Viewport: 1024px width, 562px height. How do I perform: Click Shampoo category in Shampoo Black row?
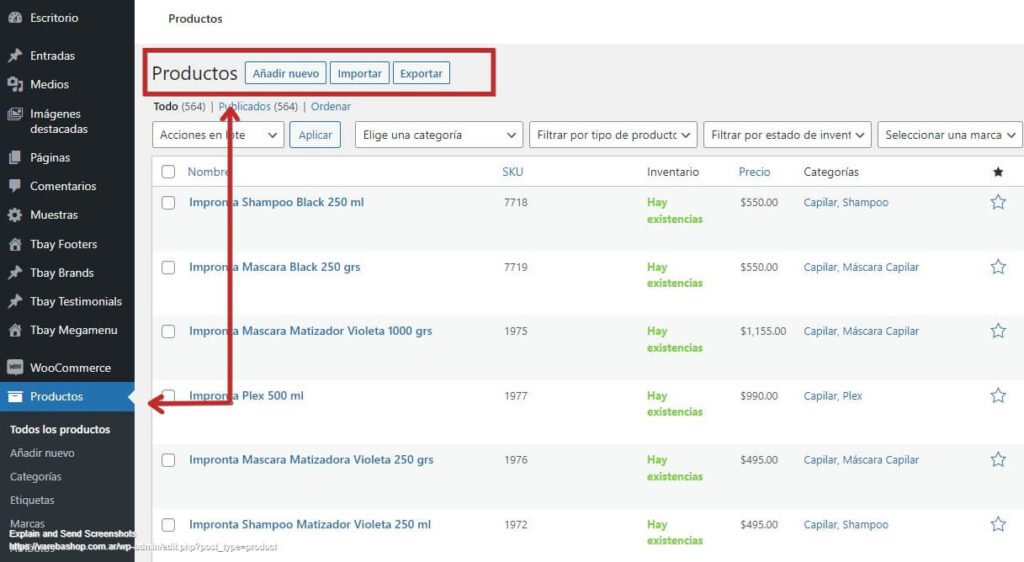(x=865, y=202)
